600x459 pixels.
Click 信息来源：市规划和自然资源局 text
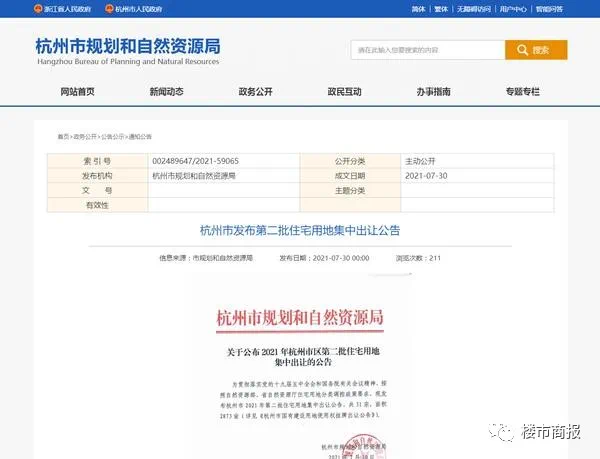click(x=206, y=258)
